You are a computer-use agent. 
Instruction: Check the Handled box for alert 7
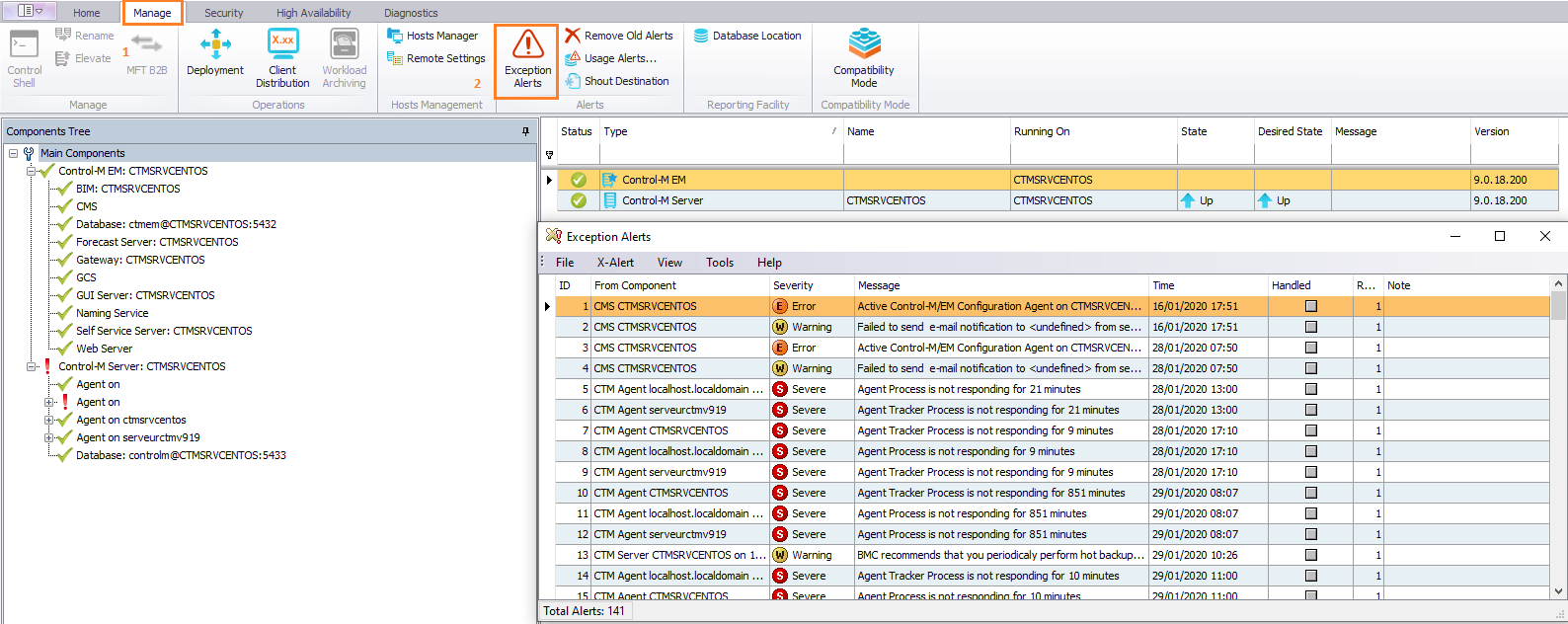(1311, 430)
